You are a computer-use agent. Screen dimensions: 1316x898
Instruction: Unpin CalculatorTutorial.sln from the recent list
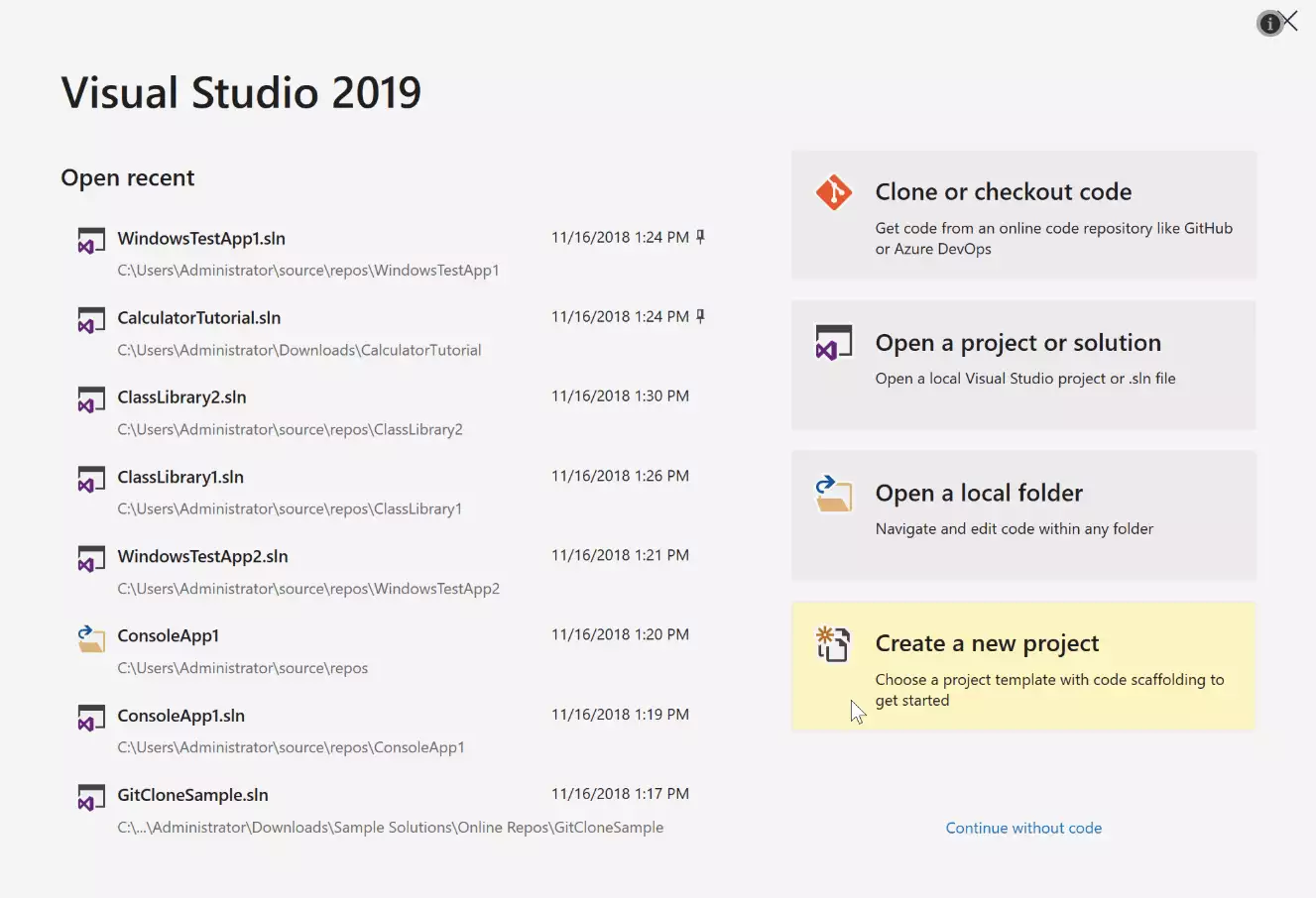pyautogui.click(x=700, y=316)
